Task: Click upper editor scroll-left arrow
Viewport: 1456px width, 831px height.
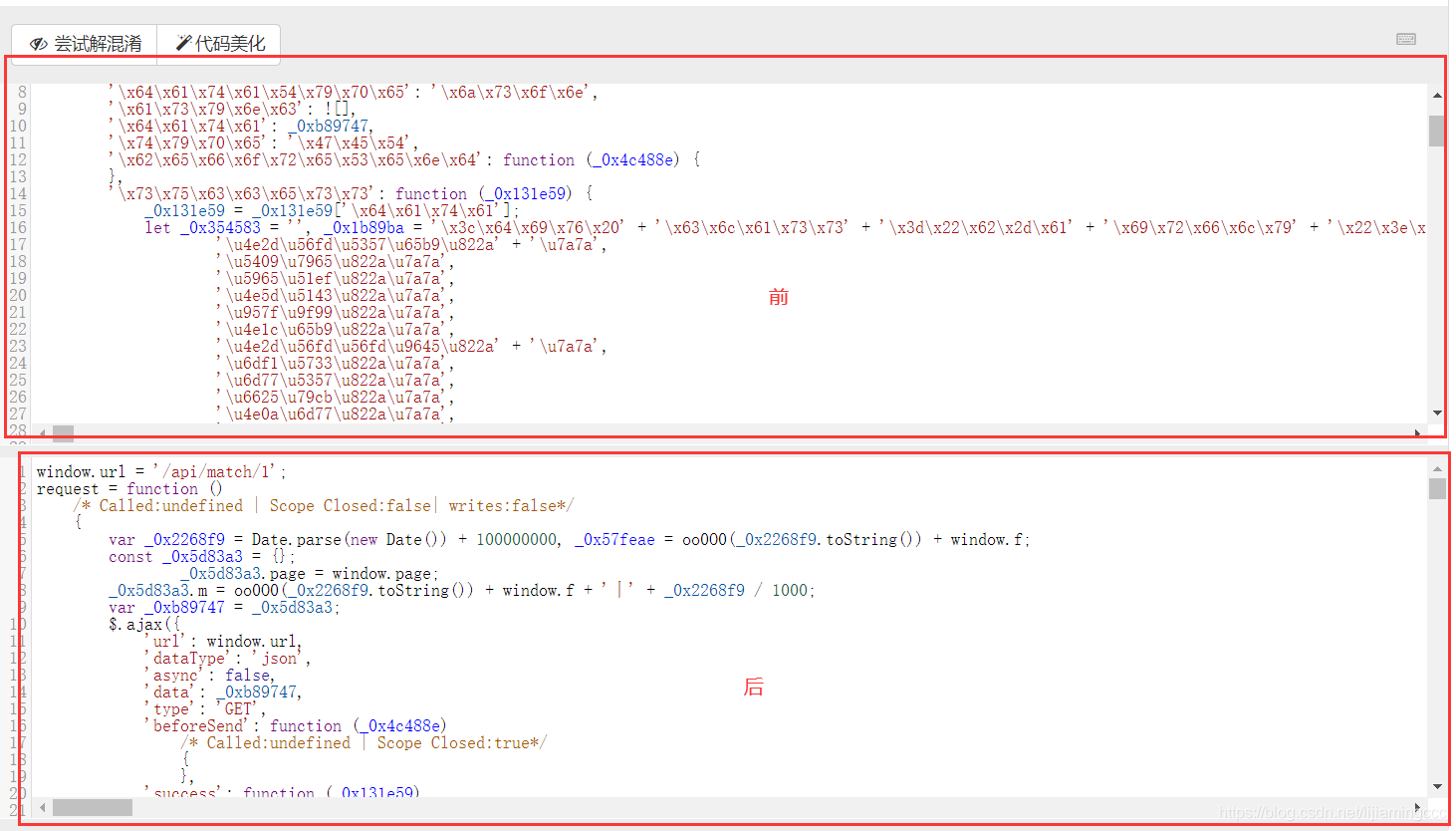Action: coord(42,432)
